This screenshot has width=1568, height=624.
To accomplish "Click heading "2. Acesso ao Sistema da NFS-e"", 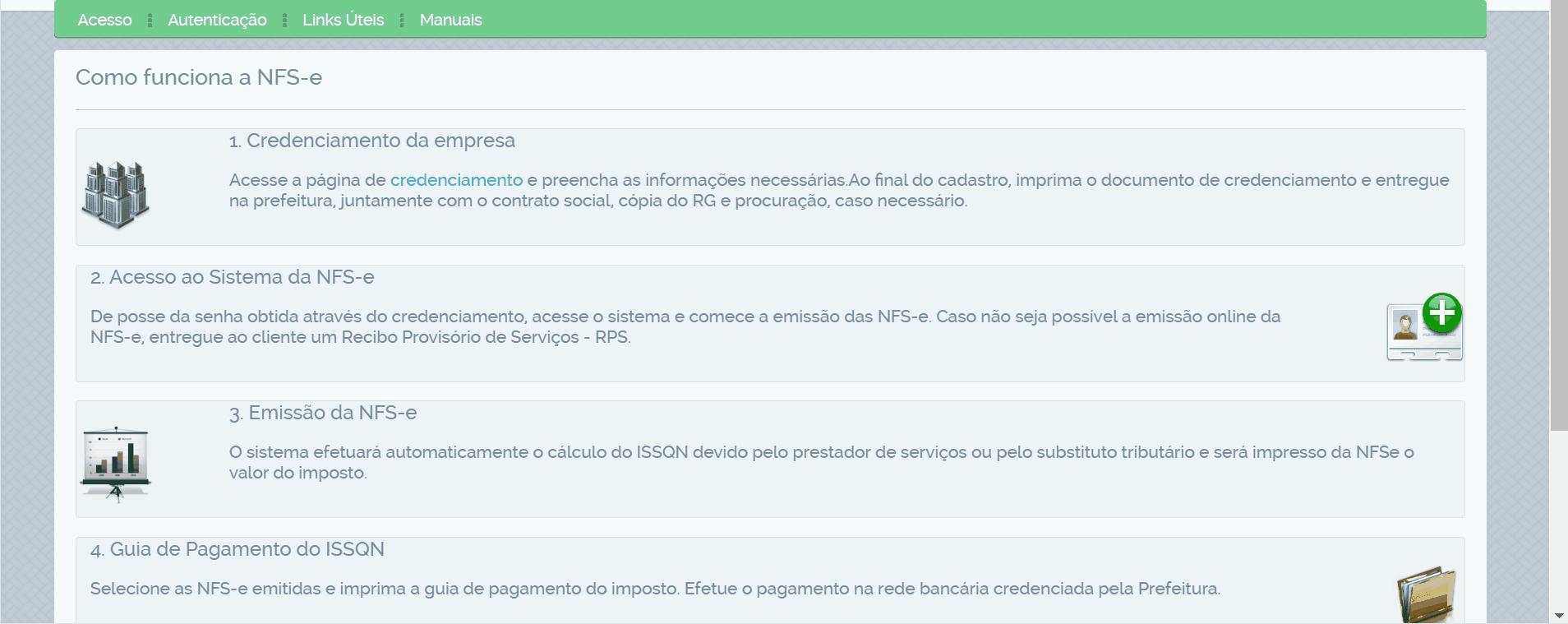I will 233,277.
